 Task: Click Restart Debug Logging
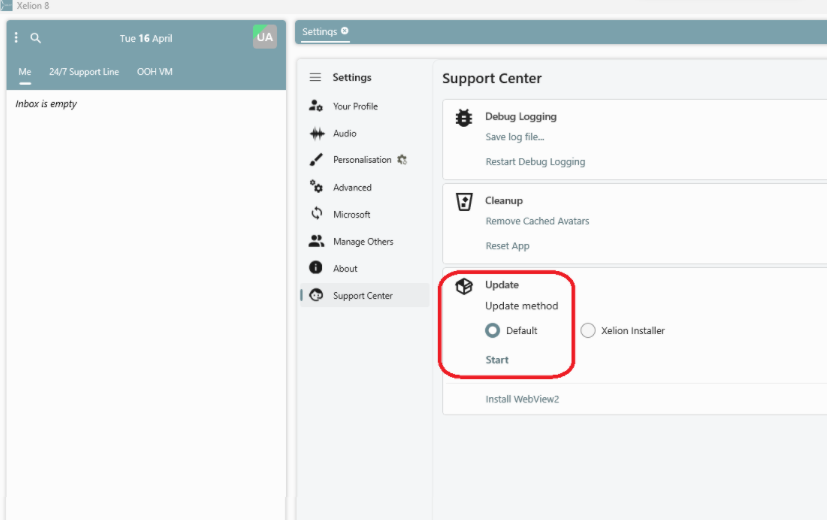[x=535, y=162]
